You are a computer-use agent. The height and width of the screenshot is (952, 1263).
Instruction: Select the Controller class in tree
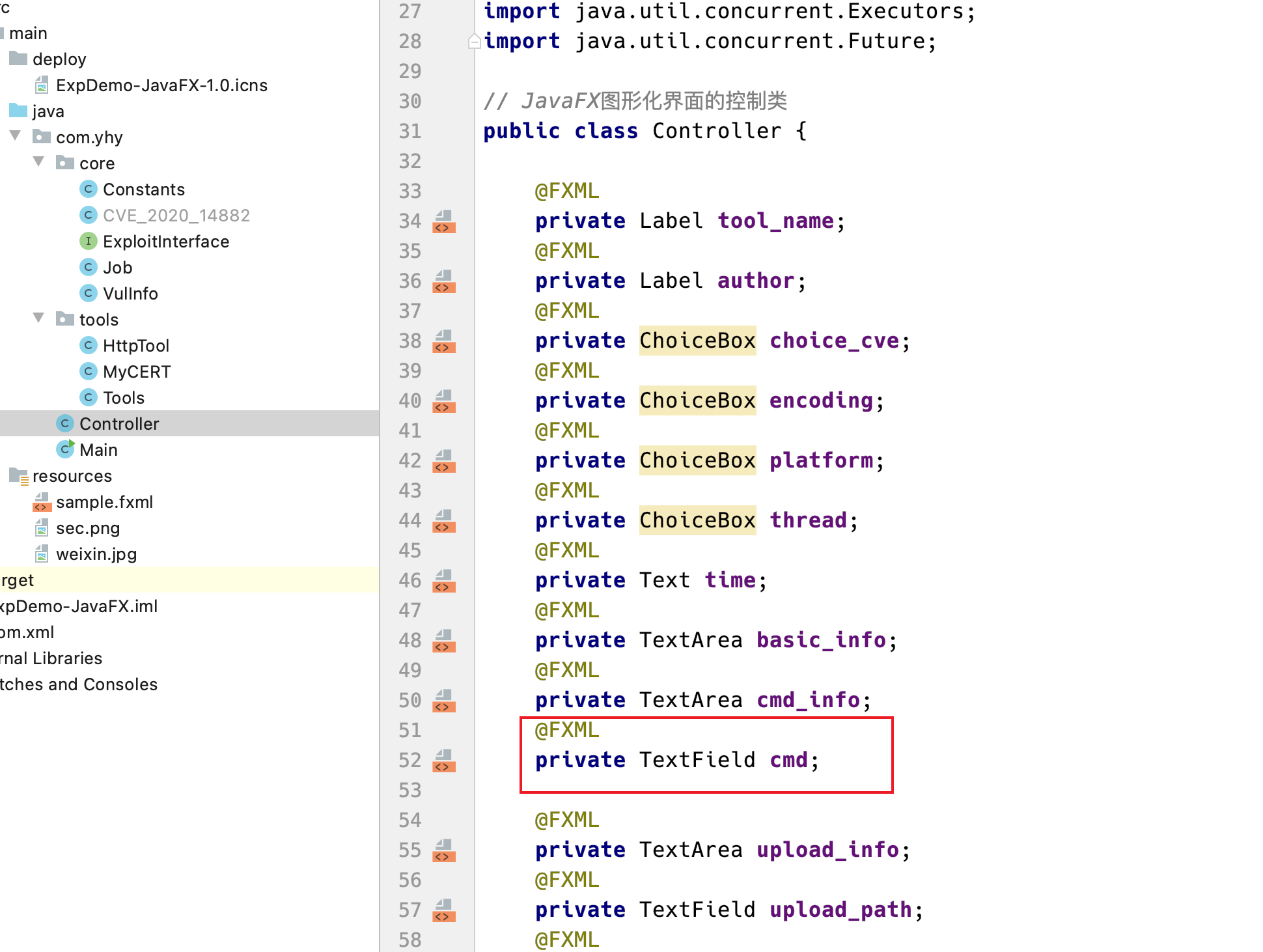pyautogui.click(x=118, y=424)
